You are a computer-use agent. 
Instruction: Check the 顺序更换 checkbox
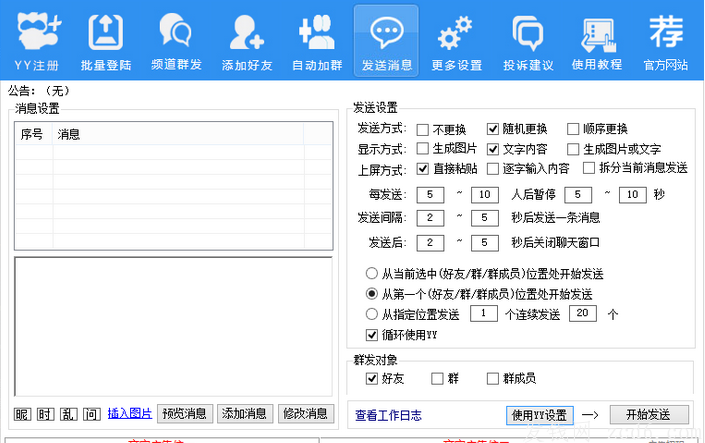[573, 130]
